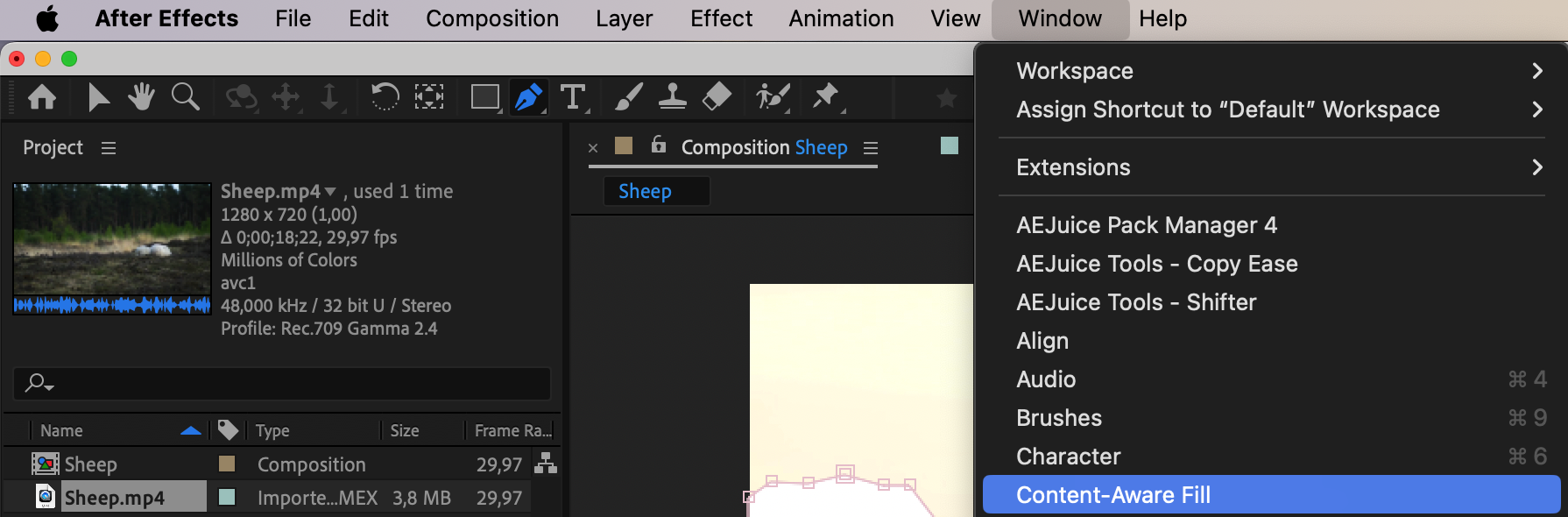Select the Brush tool
Image resolution: width=1568 pixels, height=517 pixels.
click(x=628, y=96)
